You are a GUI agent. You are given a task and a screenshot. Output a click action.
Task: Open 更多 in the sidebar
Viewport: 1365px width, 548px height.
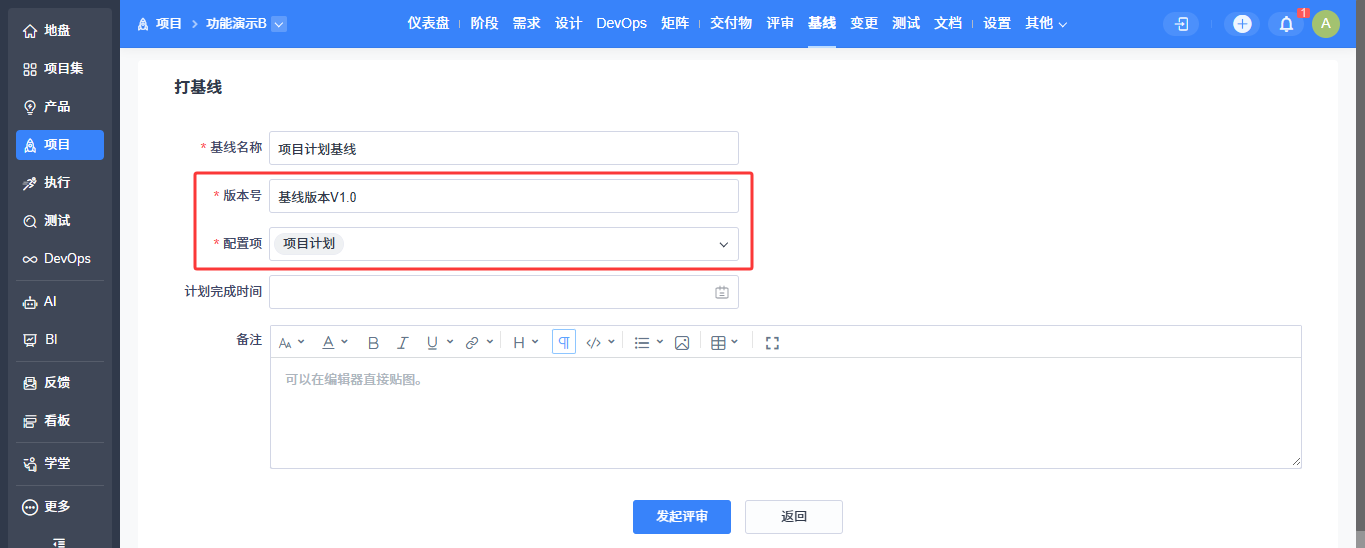pyautogui.click(x=59, y=507)
